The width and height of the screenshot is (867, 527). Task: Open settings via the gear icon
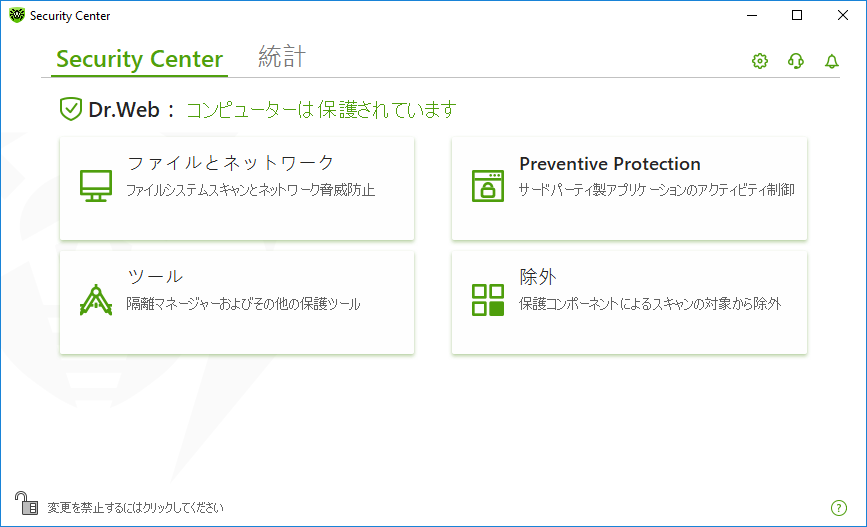pyautogui.click(x=760, y=61)
